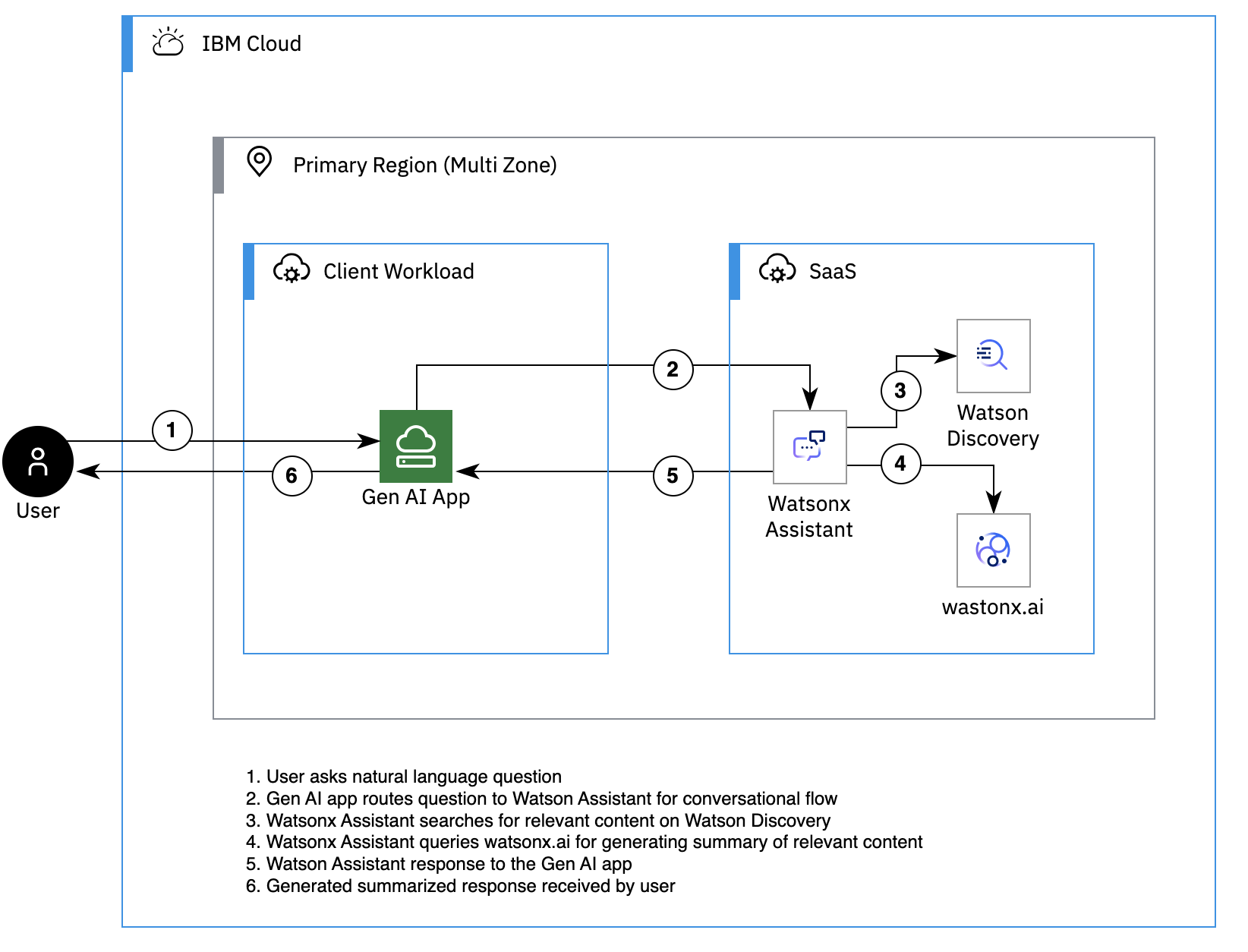Screen dimensions: 1248x952
Task: Select step marker circle 2
Action: click(x=673, y=370)
